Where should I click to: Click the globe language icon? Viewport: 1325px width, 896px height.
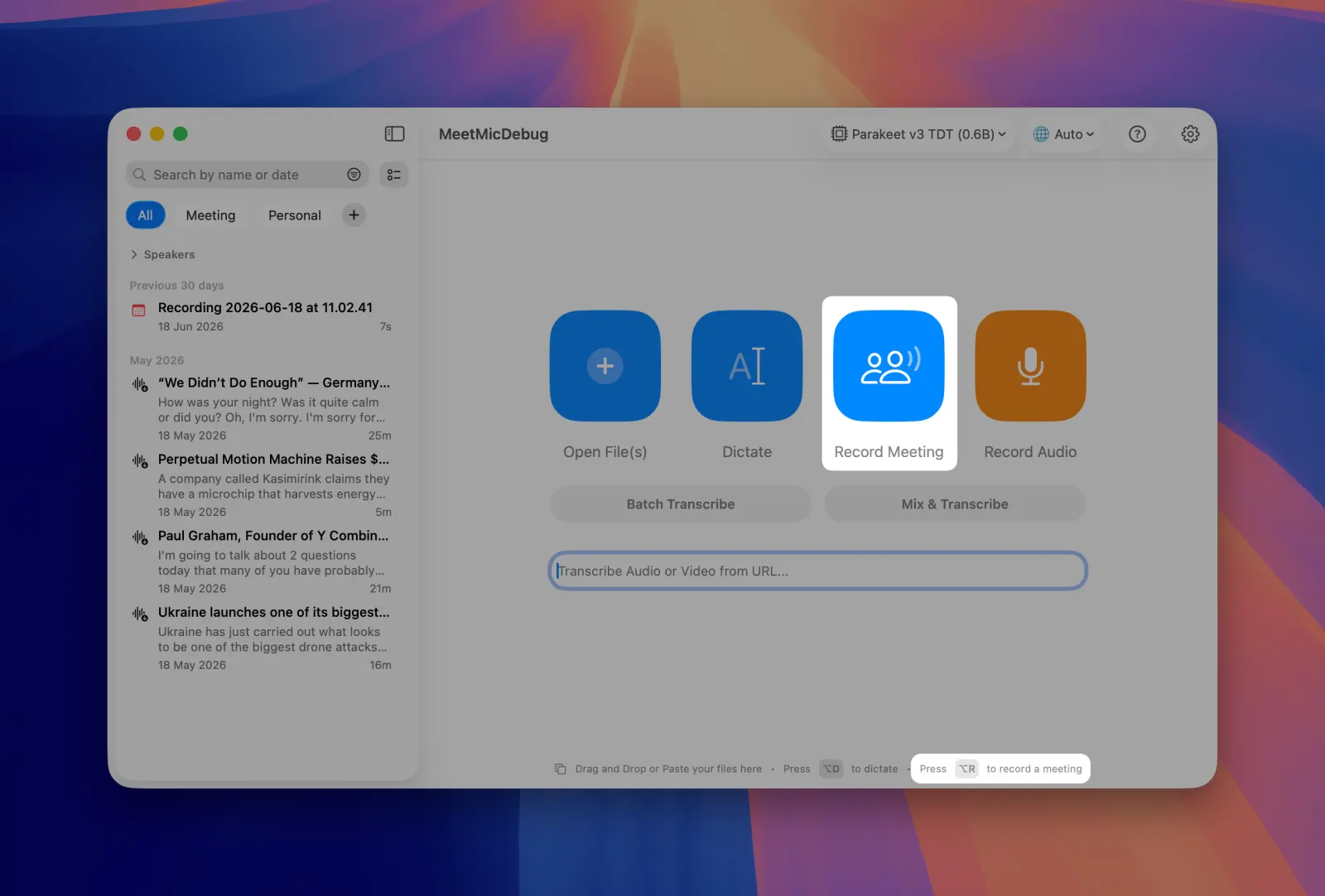[x=1041, y=134]
